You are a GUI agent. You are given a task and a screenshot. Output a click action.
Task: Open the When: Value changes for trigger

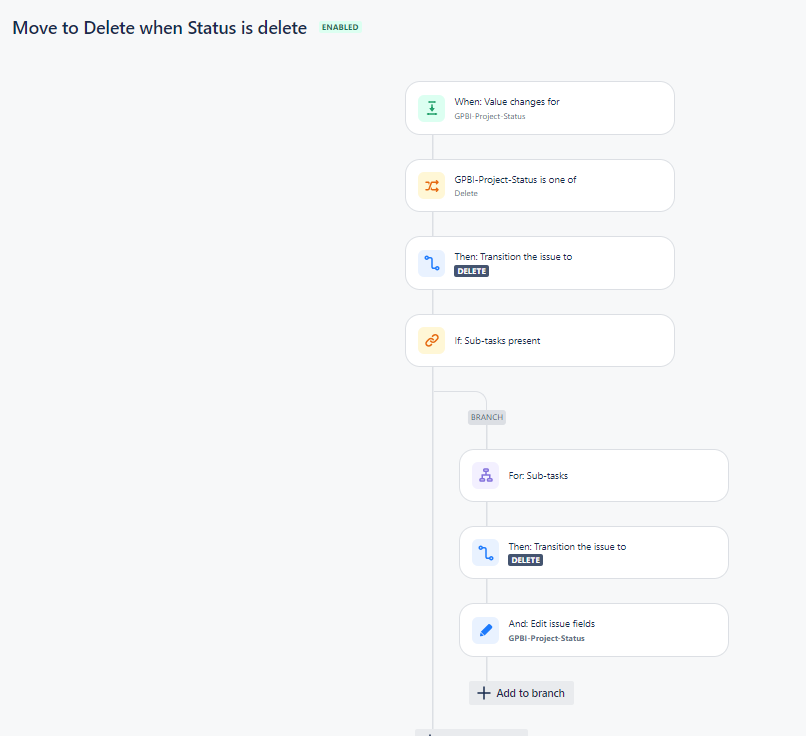click(540, 108)
